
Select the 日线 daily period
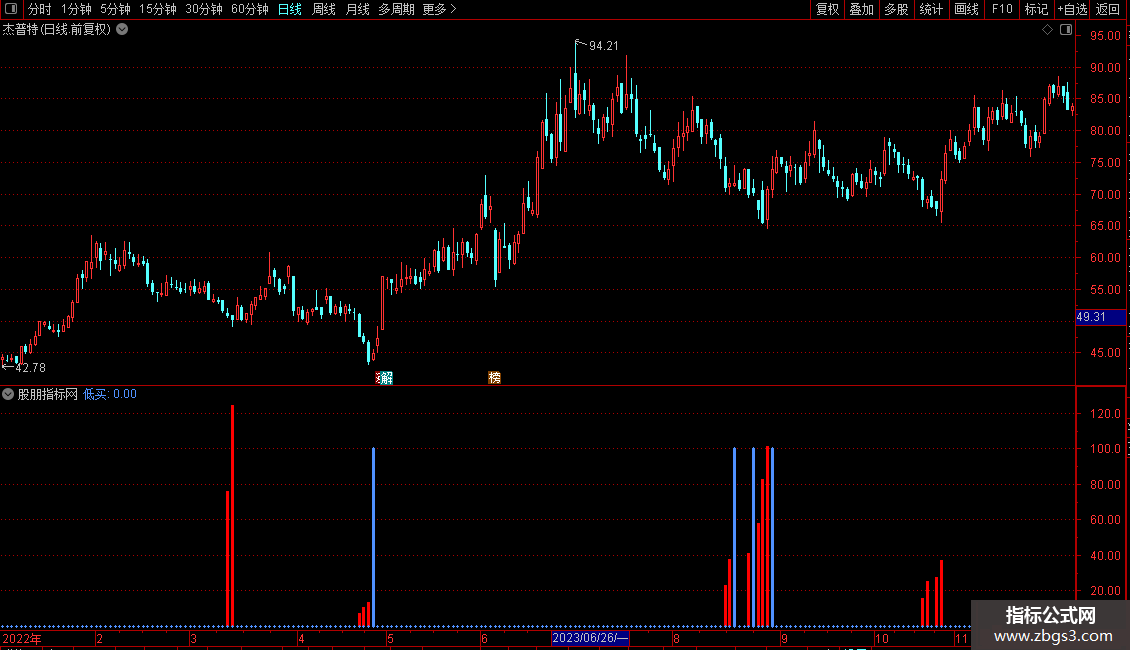pyautogui.click(x=290, y=9)
